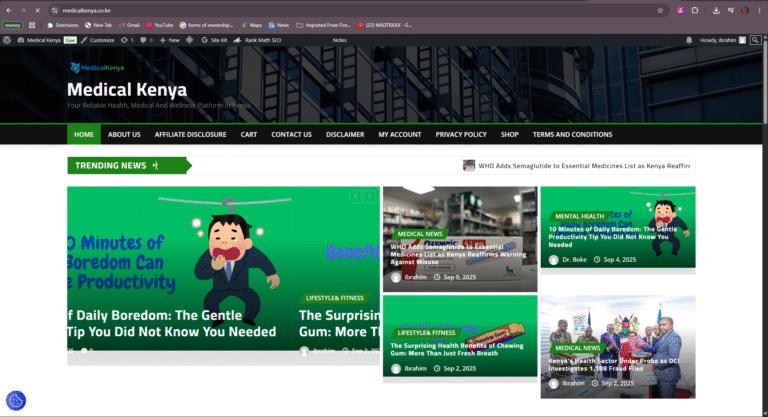Open the Extensions bookmark
Viewport: 768px width, 417px height.
pyautogui.click(x=63, y=25)
